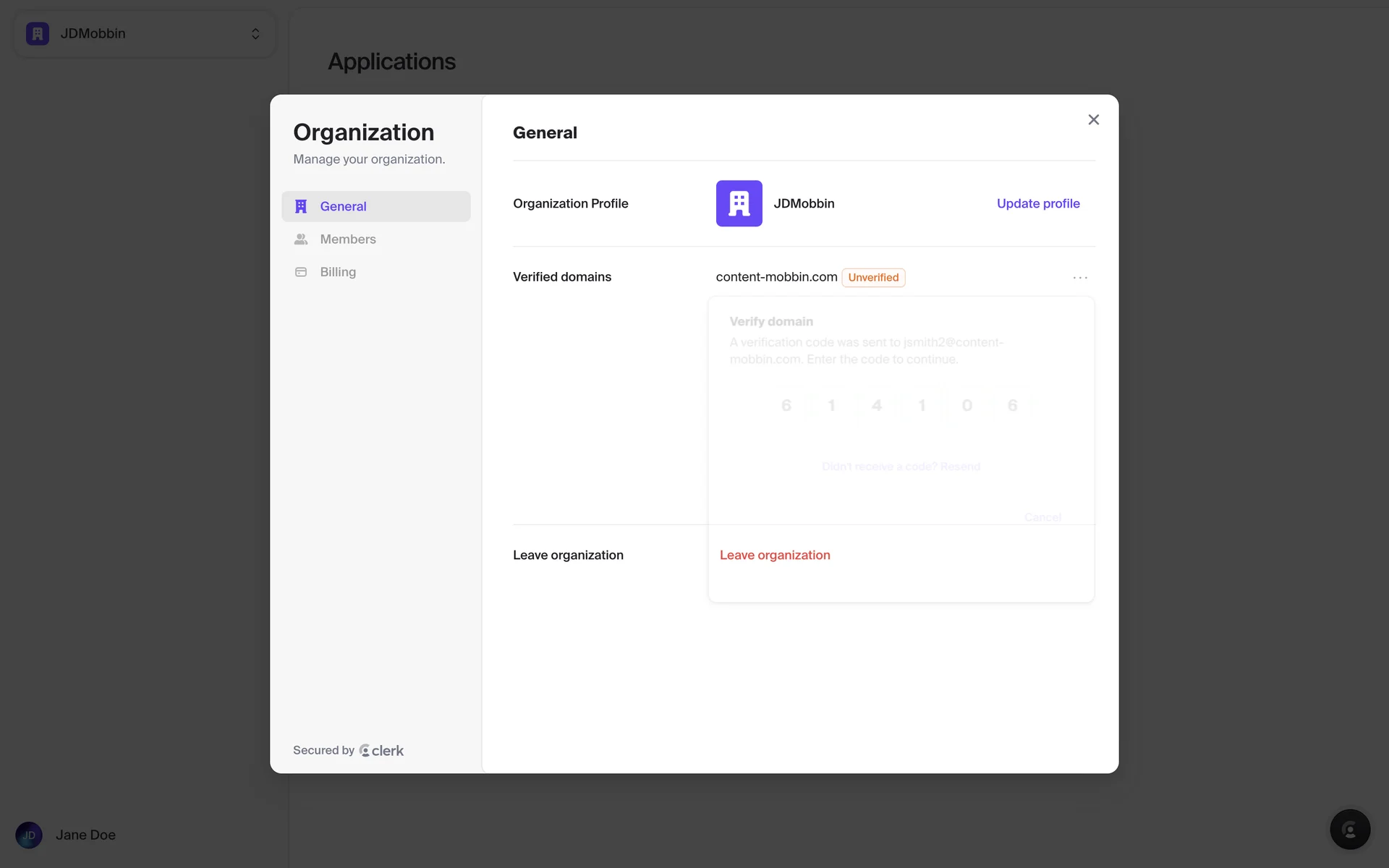Click the Billing card icon

[x=301, y=272]
